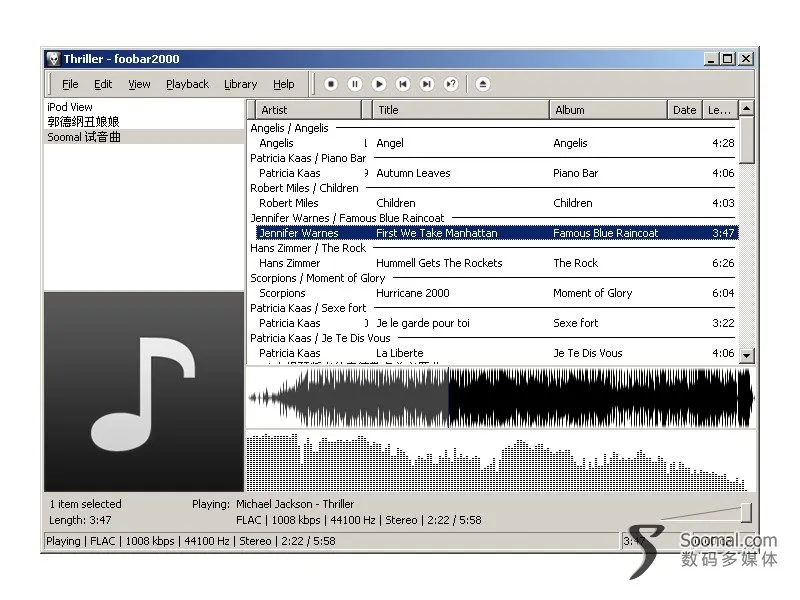
Task: Open the File menu
Action: coord(70,84)
